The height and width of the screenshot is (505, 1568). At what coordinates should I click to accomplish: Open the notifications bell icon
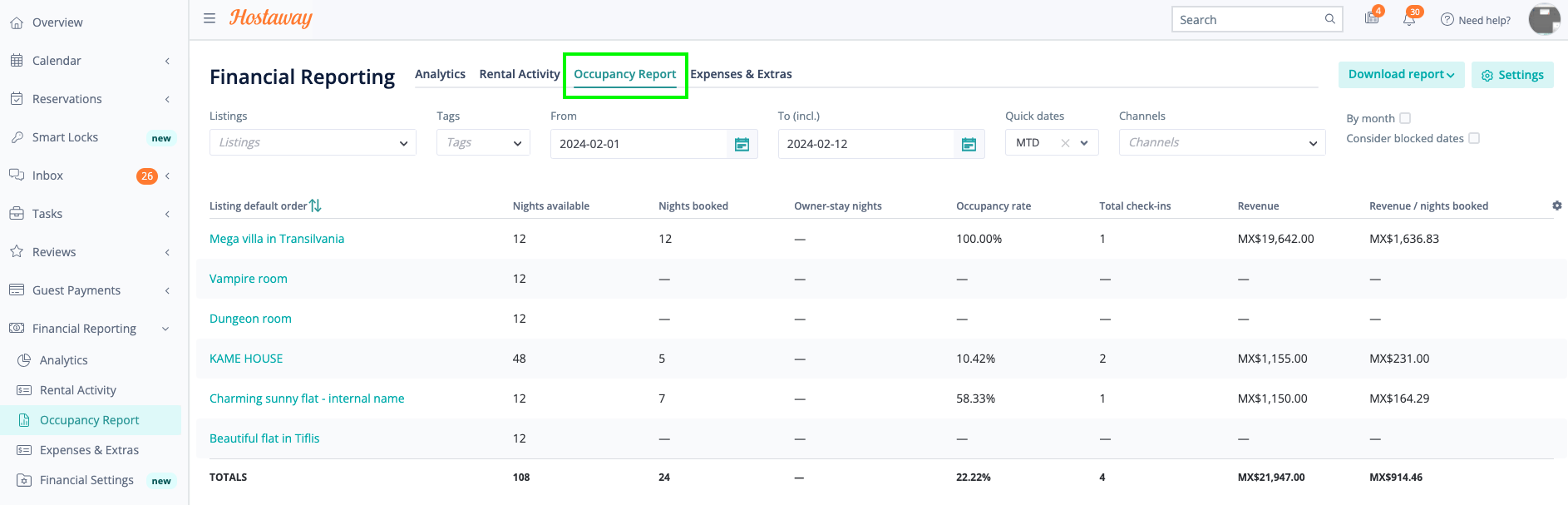point(1409,19)
